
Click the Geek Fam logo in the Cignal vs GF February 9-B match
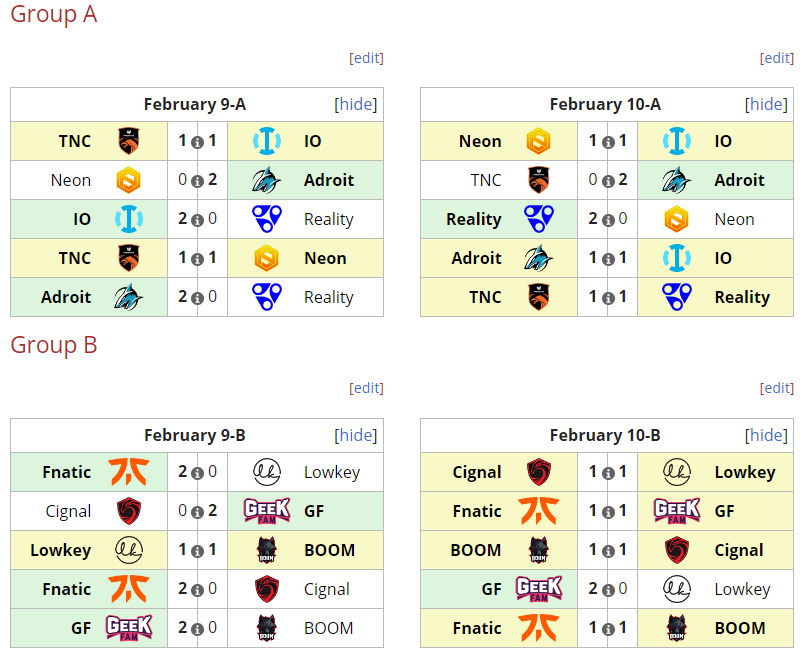pos(267,511)
